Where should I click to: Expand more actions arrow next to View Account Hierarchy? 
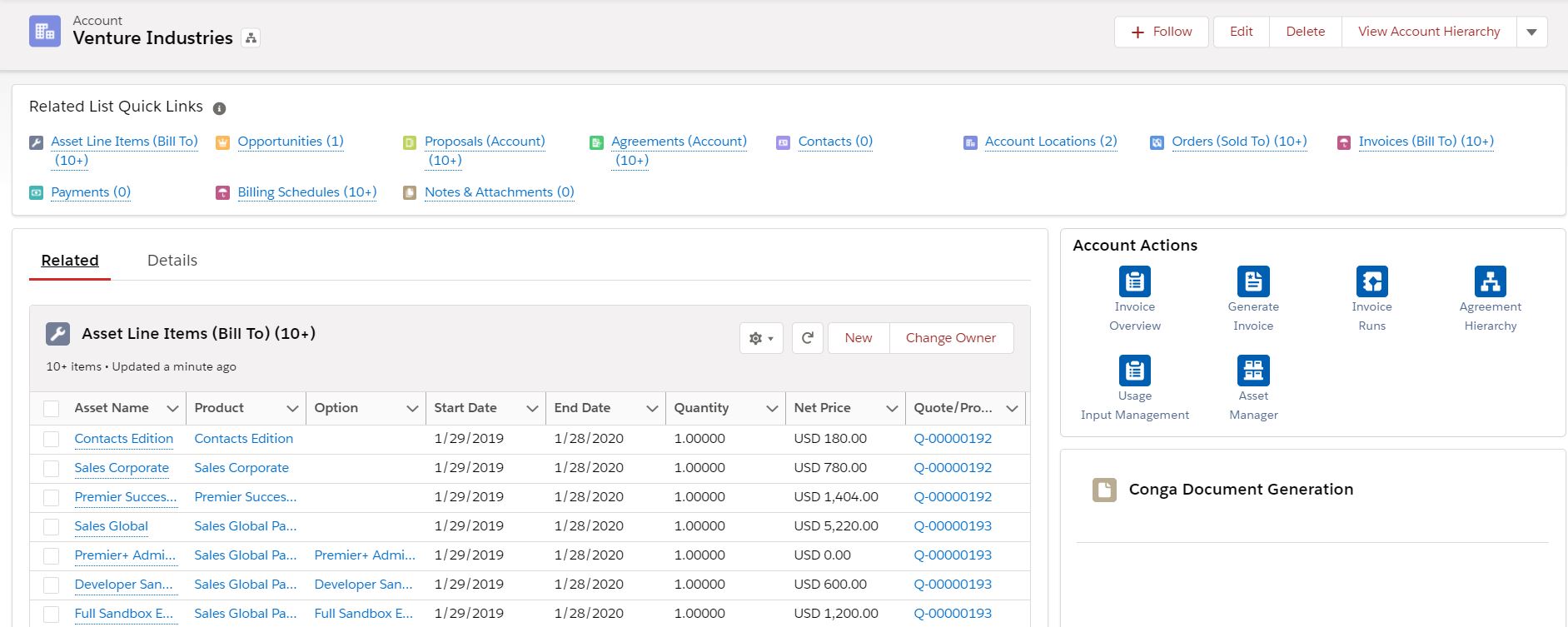[1531, 32]
